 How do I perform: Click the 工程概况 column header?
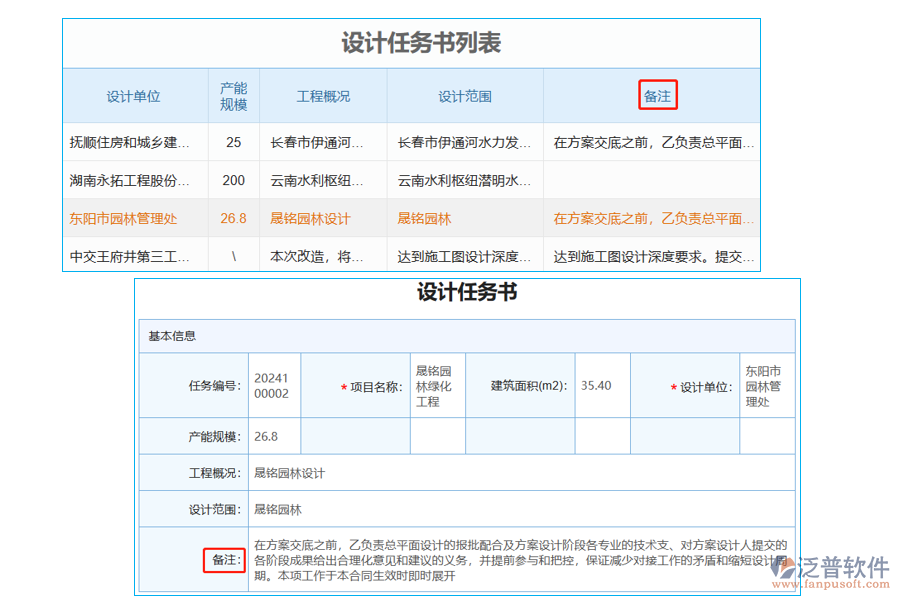coord(322,96)
